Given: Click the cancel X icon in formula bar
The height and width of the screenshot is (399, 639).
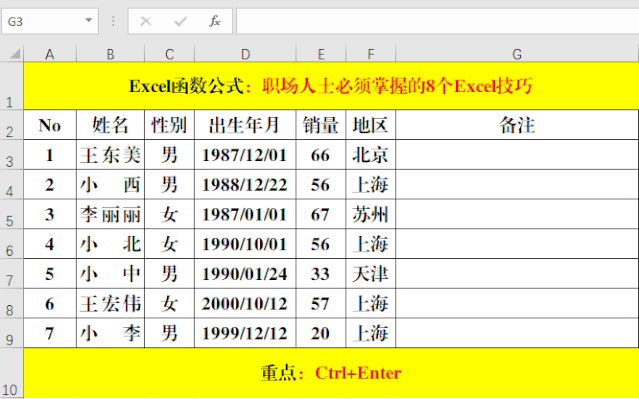Looking at the screenshot, I should coord(145,21).
